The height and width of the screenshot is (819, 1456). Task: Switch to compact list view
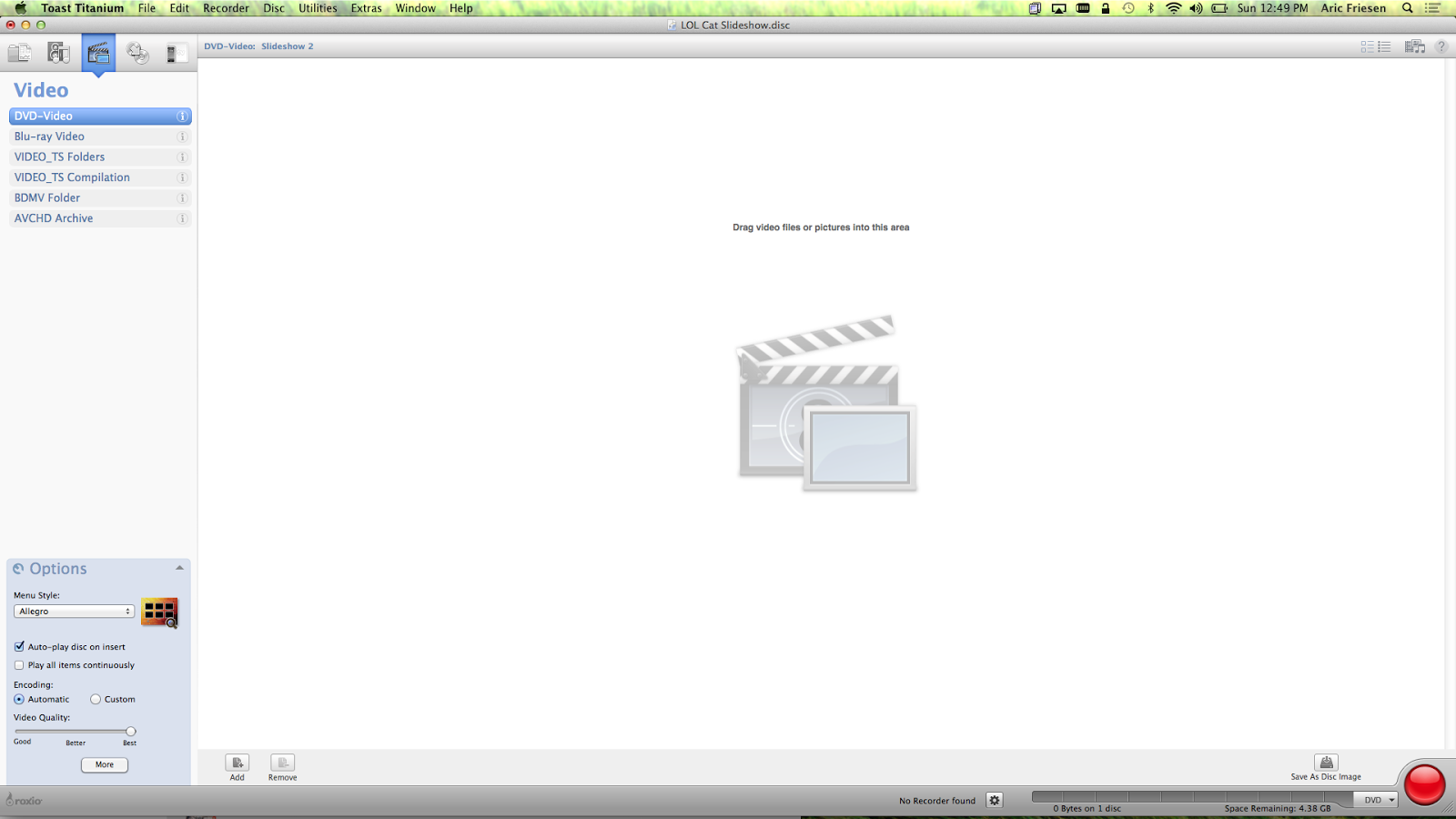[1384, 46]
